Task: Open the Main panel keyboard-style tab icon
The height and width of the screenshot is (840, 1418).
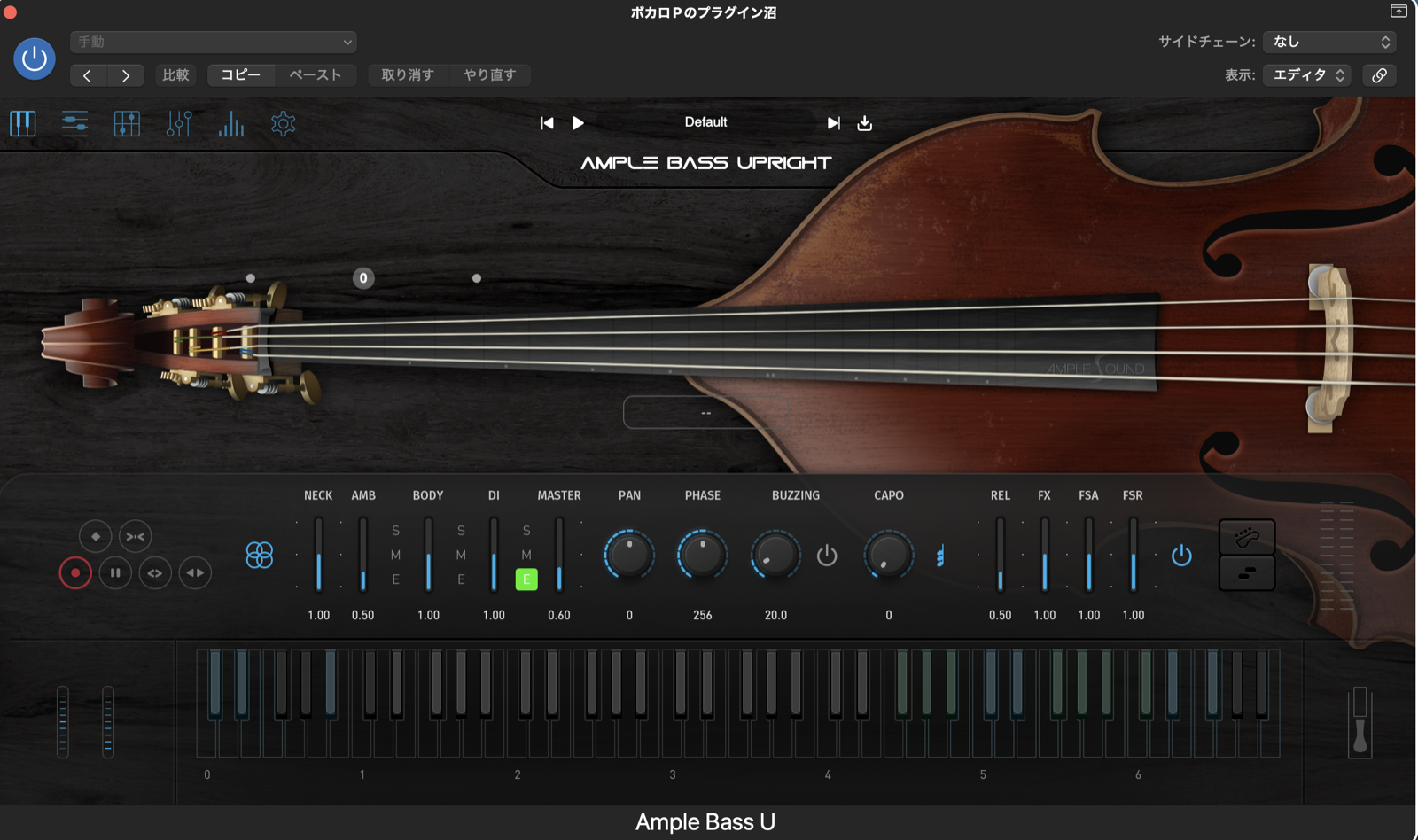Action: (23, 123)
